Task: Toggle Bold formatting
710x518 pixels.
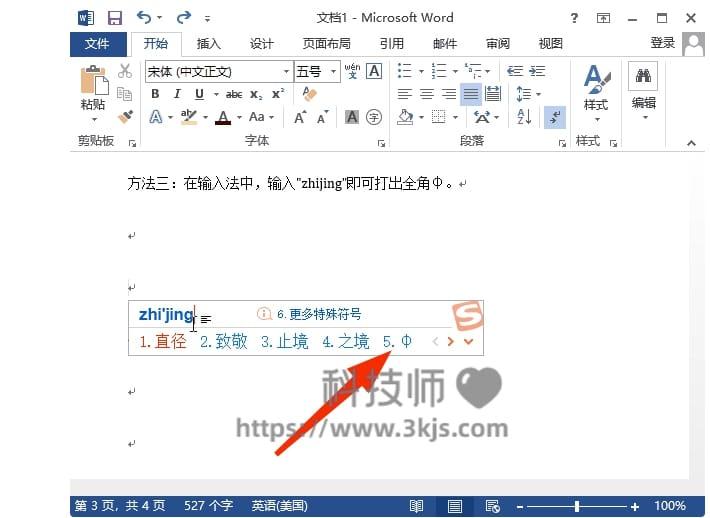Action: (155, 94)
